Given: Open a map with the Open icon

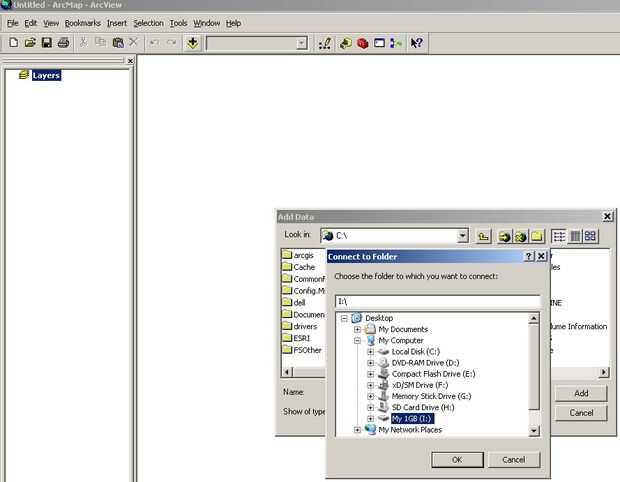Looking at the screenshot, I should [30, 42].
